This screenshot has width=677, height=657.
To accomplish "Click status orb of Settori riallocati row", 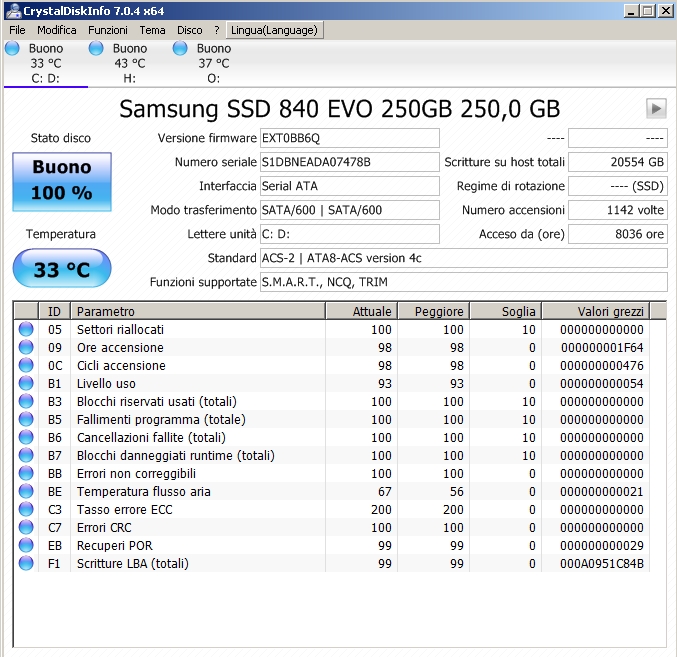I will (26, 329).
